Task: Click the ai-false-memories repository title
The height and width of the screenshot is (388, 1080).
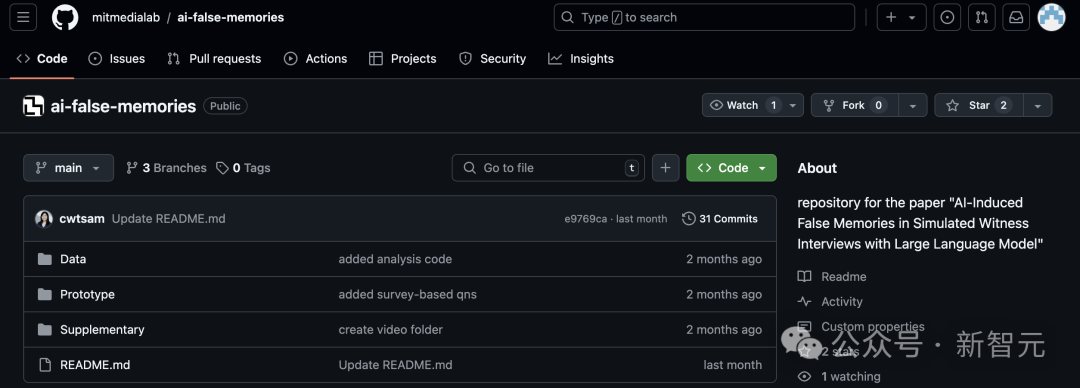Action: point(123,105)
